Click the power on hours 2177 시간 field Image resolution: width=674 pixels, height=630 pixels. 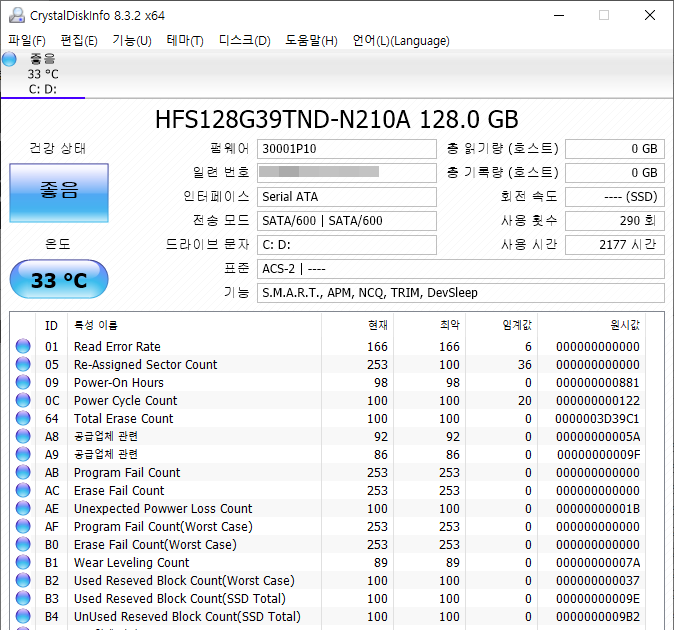tap(615, 245)
